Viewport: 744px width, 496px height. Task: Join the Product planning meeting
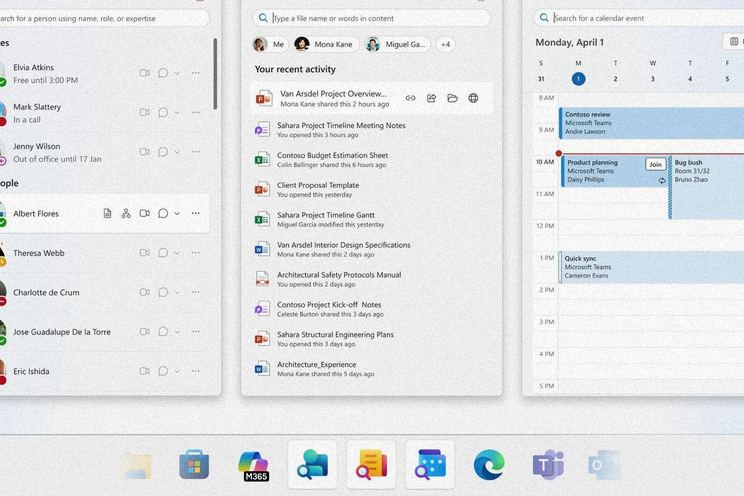[655, 164]
